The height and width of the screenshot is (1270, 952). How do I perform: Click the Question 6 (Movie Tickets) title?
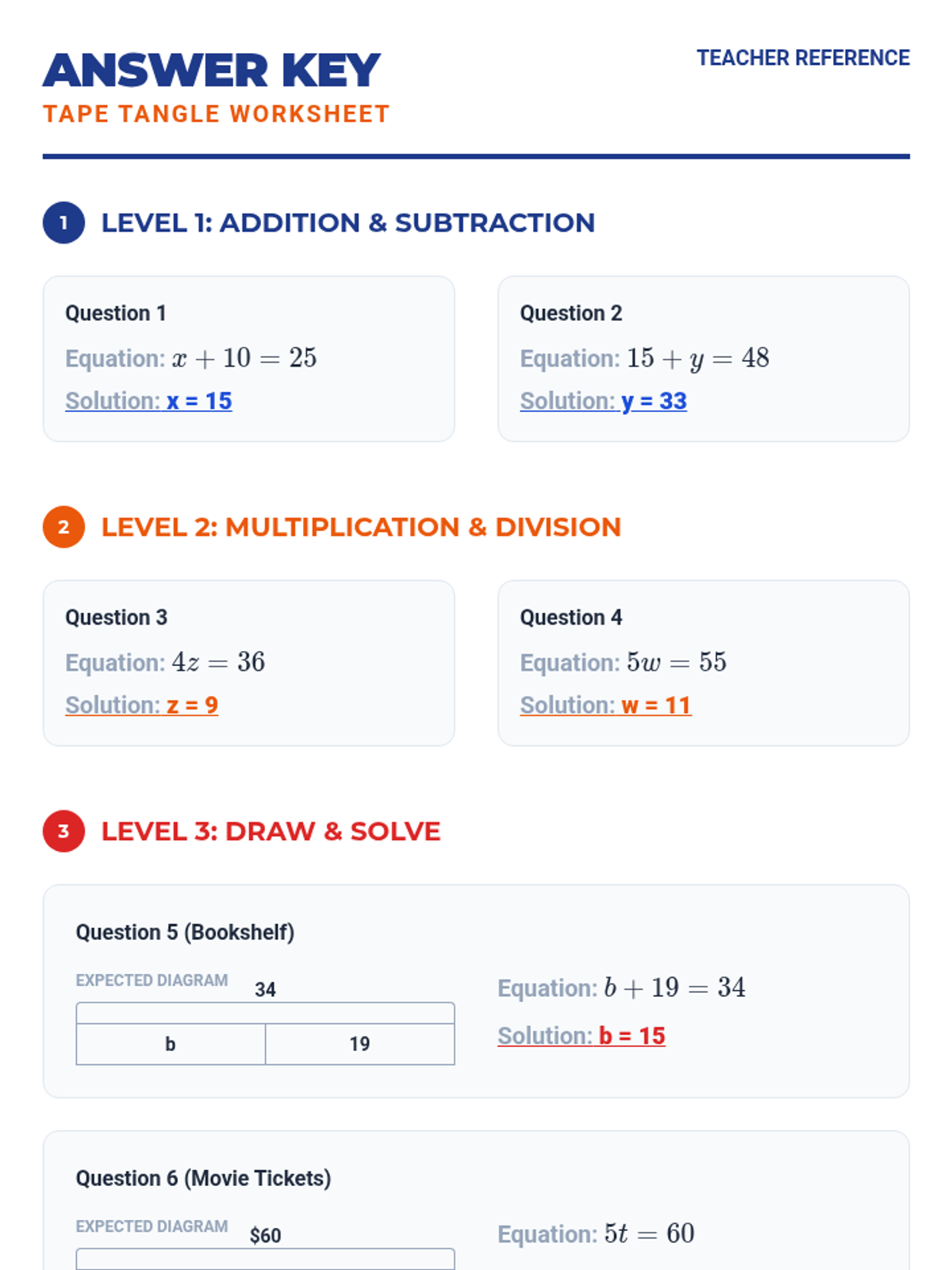(203, 1178)
